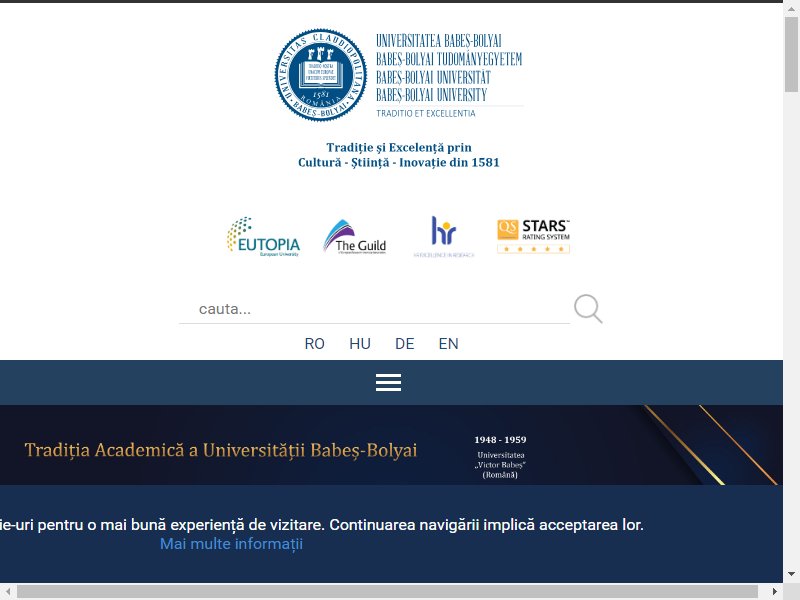Click the 'TRADITIO ET EXCELLENTIA' motto text

click(426, 113)
